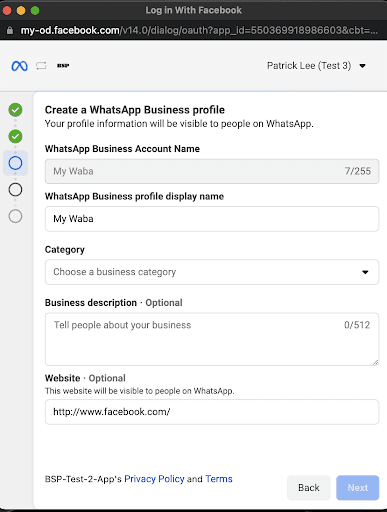The height and width of the screenshot is (512, 387).
Task: Open the Privacy Policy link
Action: (154, 479)
